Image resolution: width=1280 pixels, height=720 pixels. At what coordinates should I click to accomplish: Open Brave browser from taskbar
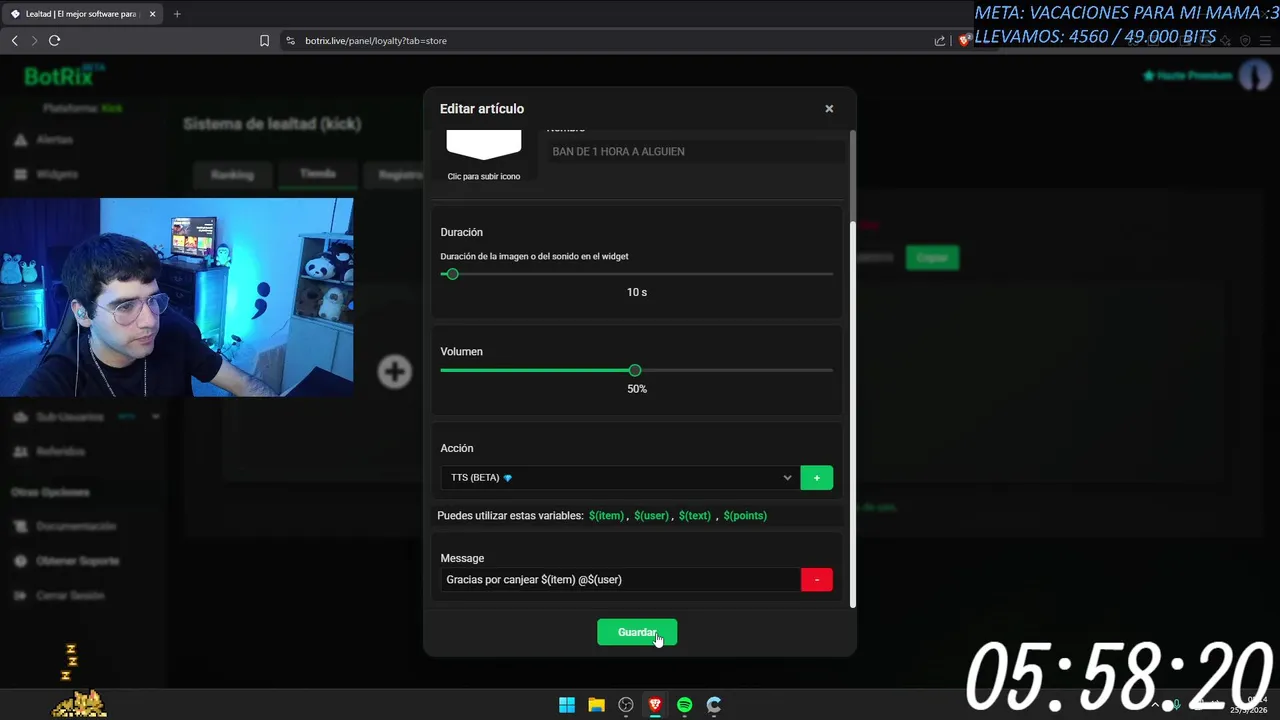655,705
